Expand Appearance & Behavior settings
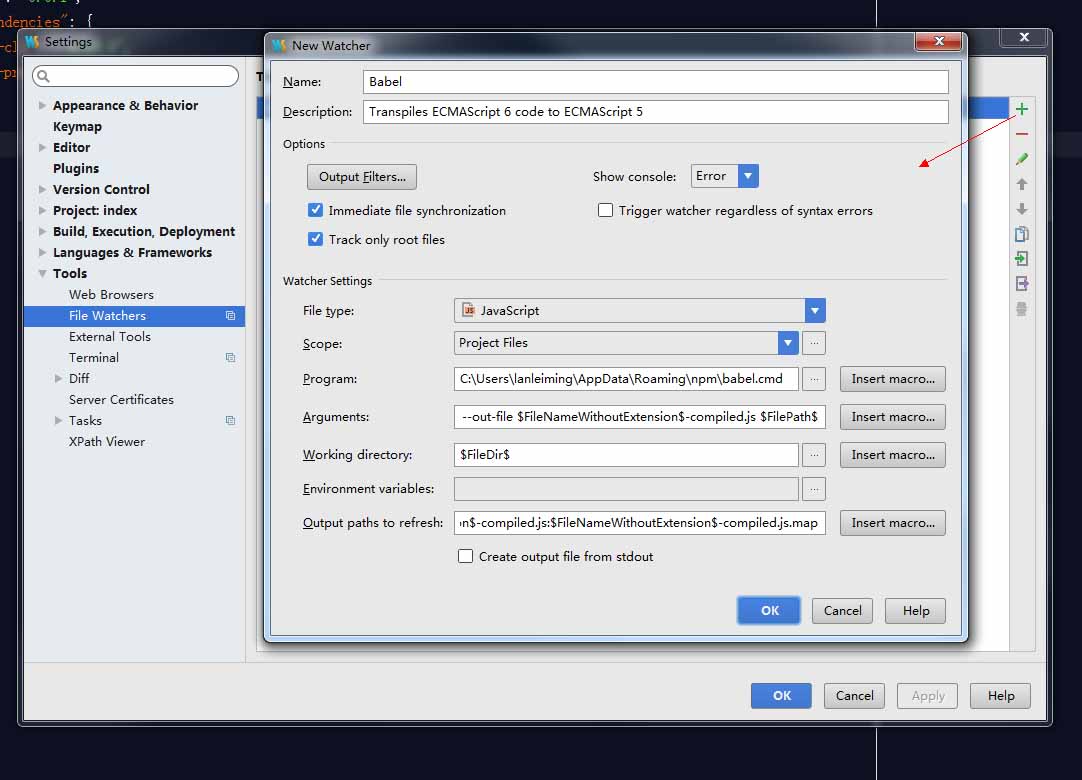 pyautogui.click(x=42, y=106)
